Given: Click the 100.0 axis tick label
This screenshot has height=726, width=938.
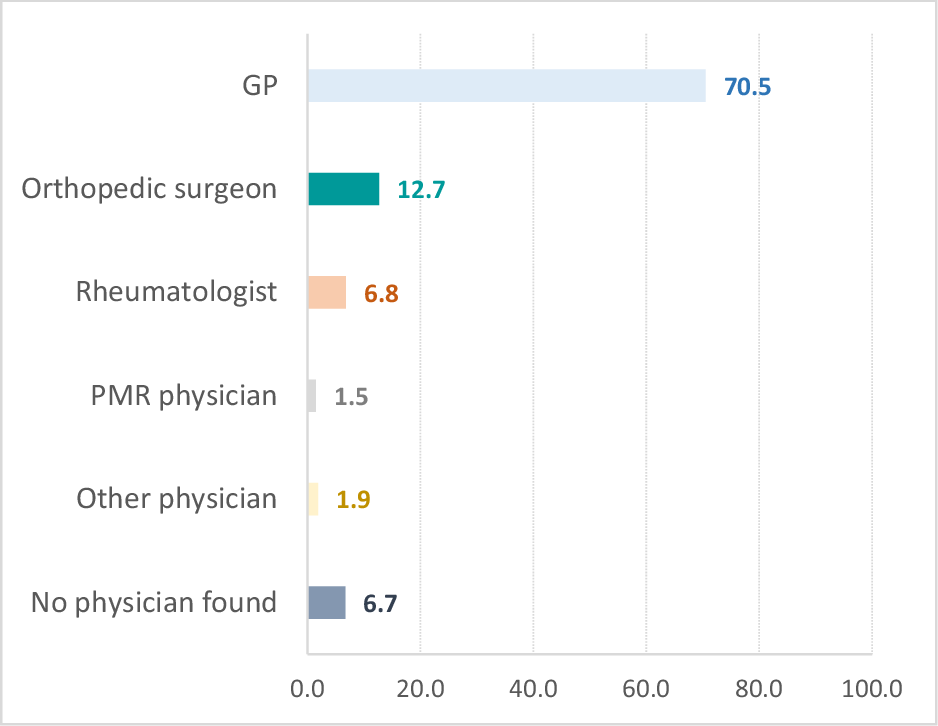Looking at the screenshot, I should pyautogui.click(x=873, y=688).
